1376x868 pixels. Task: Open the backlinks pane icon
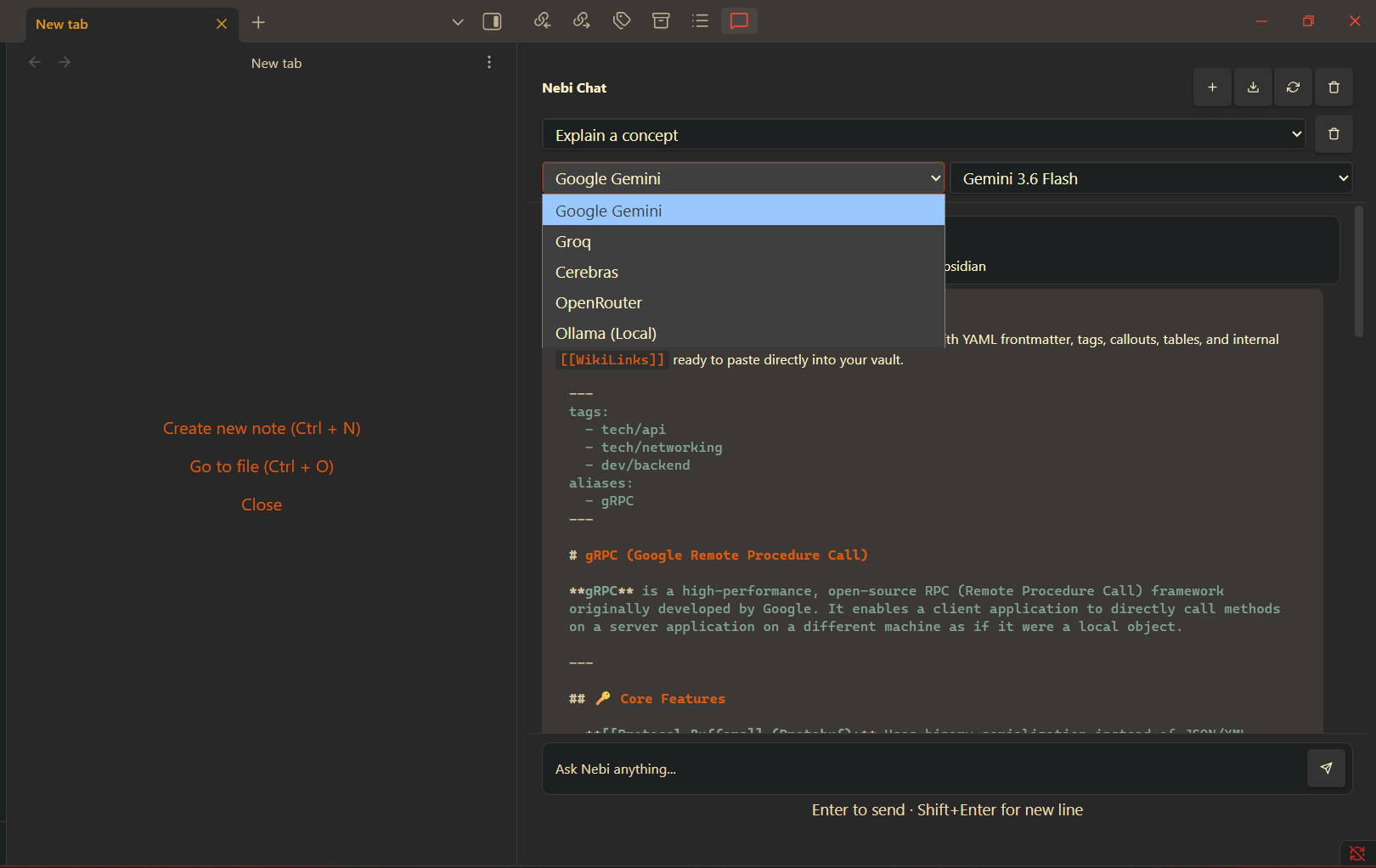click(x=542, y=20)
